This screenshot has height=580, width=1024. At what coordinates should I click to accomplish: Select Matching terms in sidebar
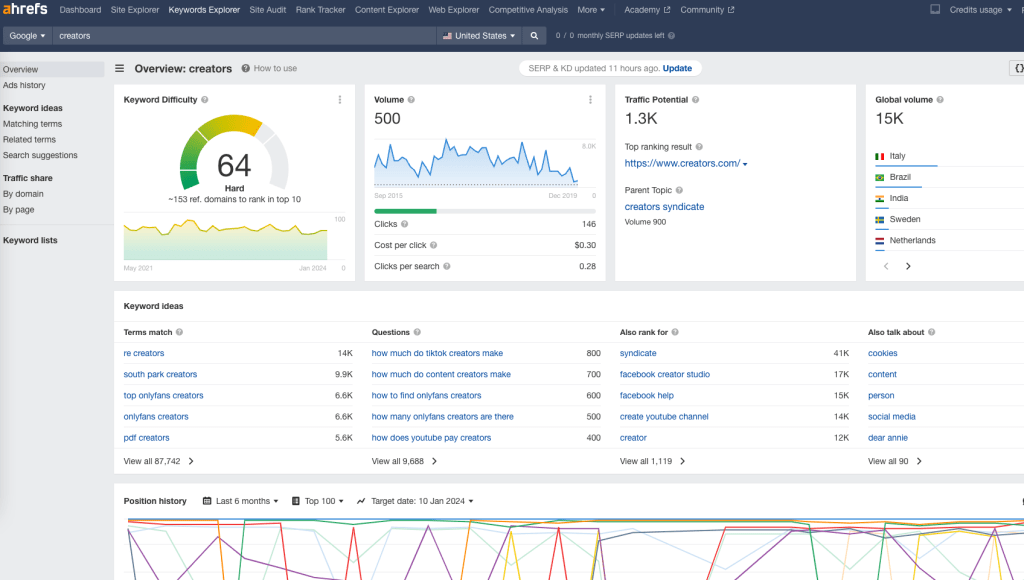33,123
